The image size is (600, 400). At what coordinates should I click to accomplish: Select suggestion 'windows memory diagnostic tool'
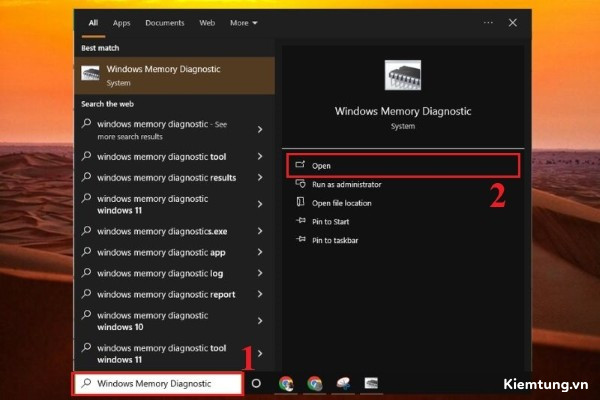174,157
